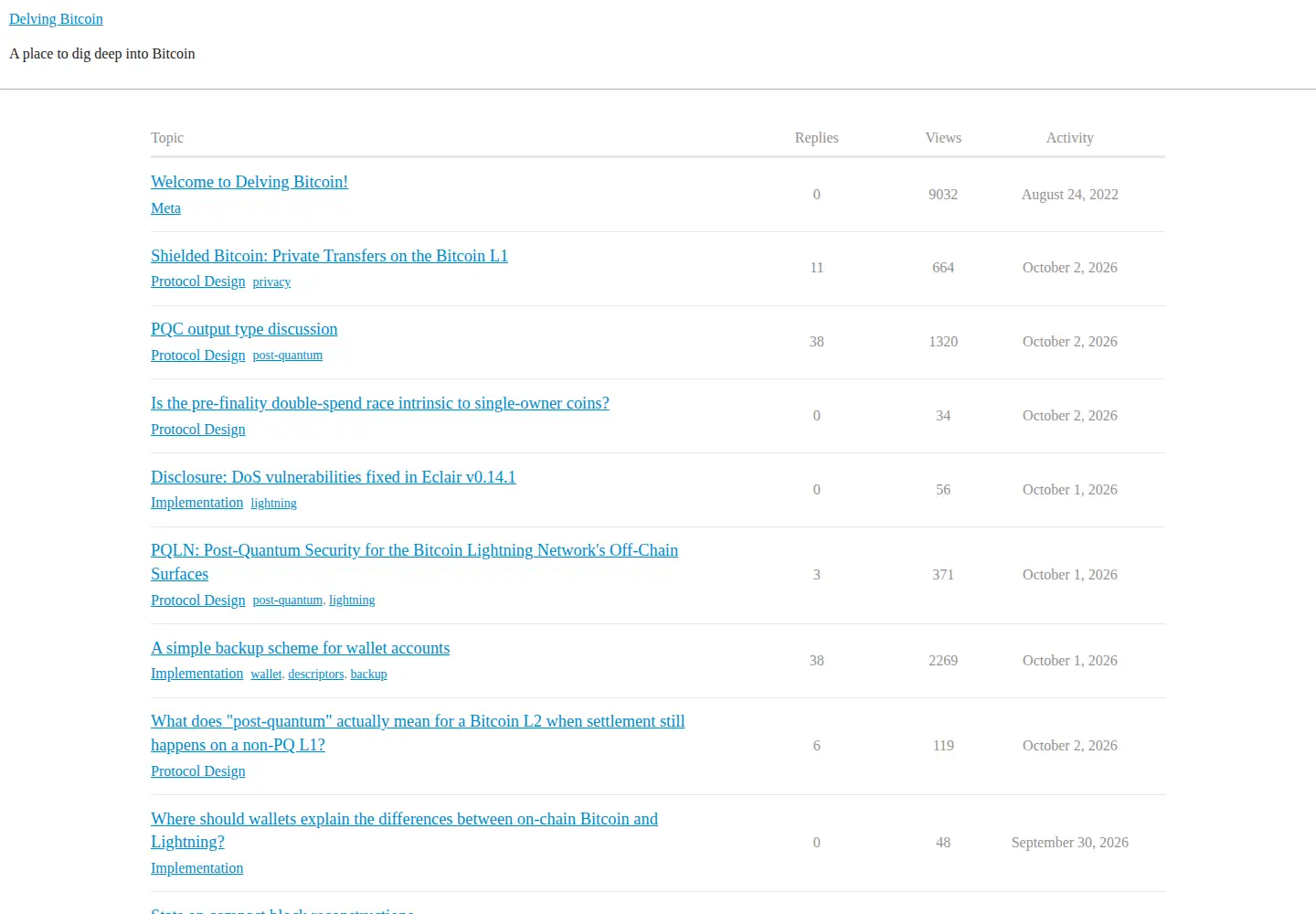This screenshot has height=914, width=1316.
Task: Click the Views column header
Action: click(943, 138)
